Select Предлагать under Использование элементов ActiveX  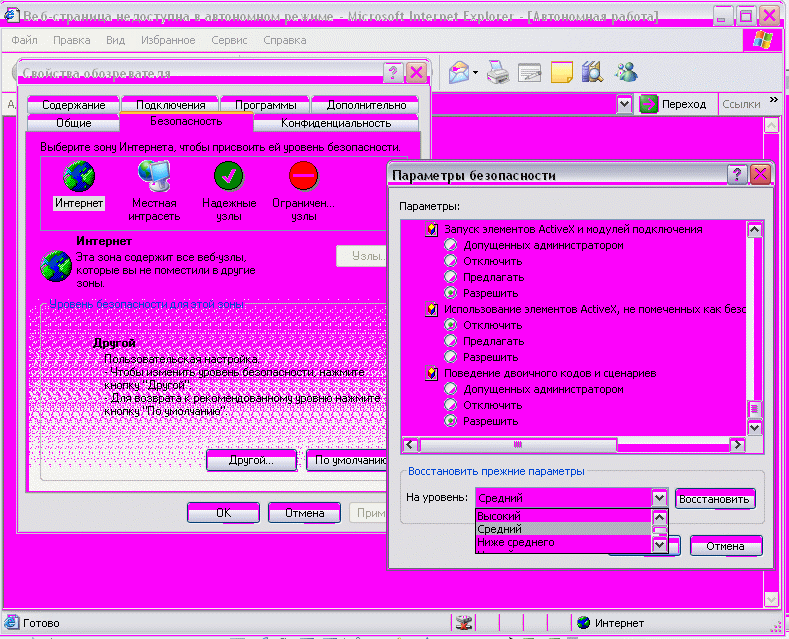450,341
